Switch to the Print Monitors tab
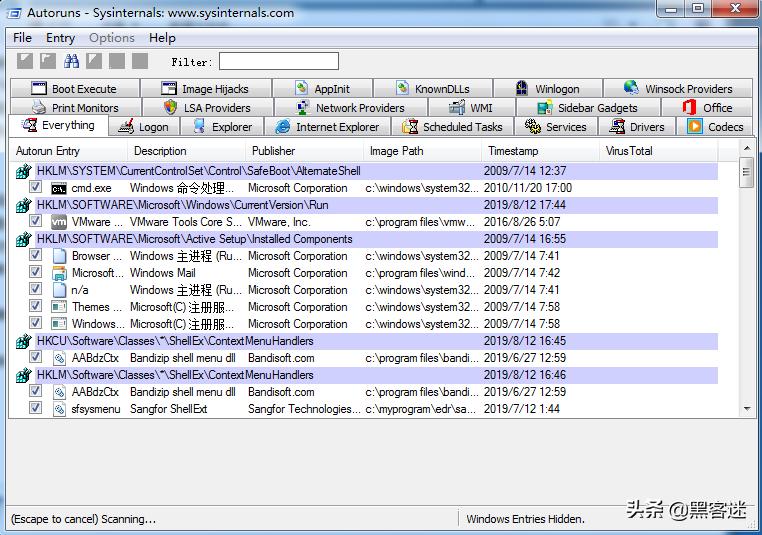The image size is (762, 535). click(x=75, y=108)
